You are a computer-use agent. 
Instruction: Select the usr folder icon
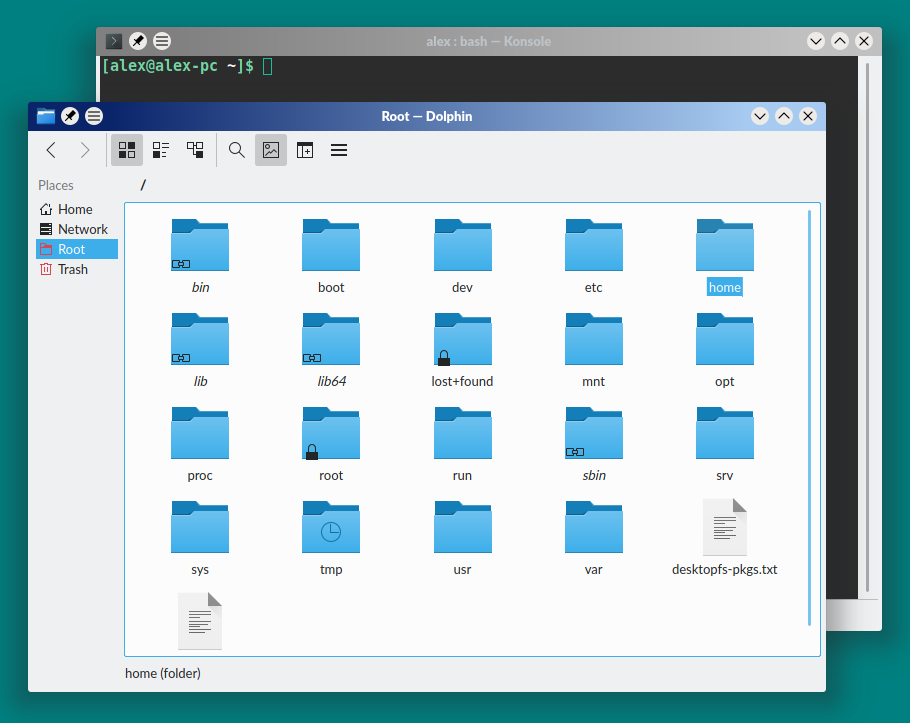pos(463,527)
